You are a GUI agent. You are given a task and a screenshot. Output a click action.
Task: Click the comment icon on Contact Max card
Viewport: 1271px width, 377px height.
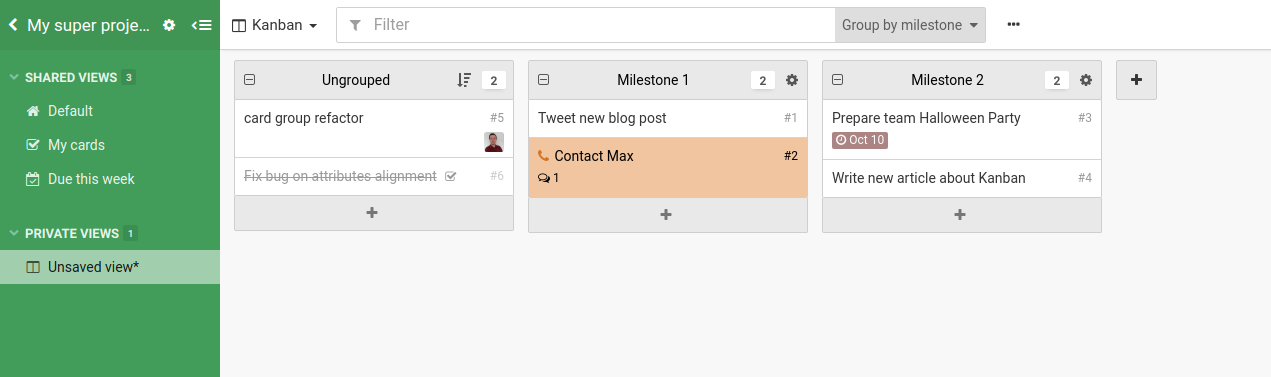coord(544,178)
